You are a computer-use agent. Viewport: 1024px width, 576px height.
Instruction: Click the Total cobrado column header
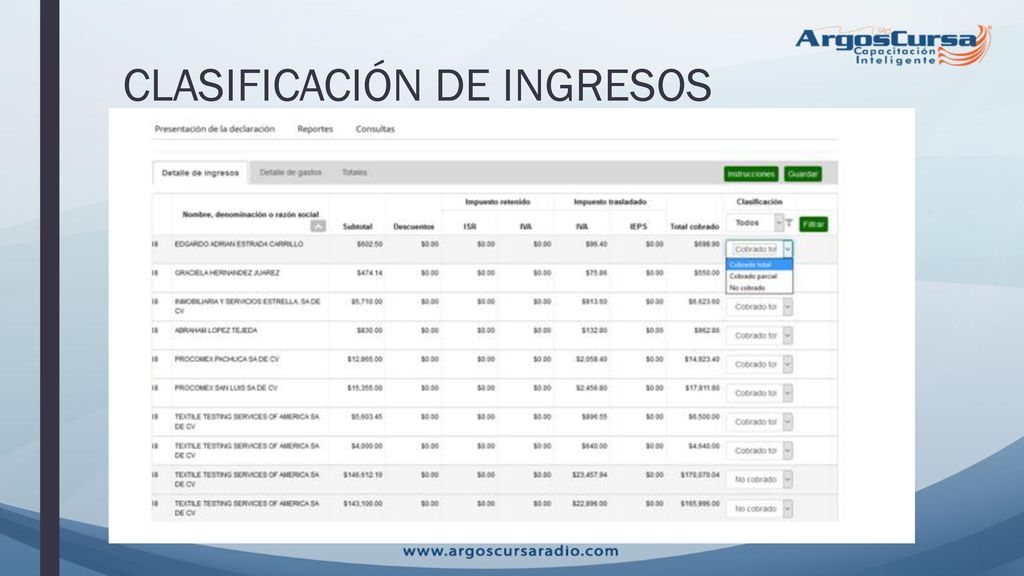[694, 227]
